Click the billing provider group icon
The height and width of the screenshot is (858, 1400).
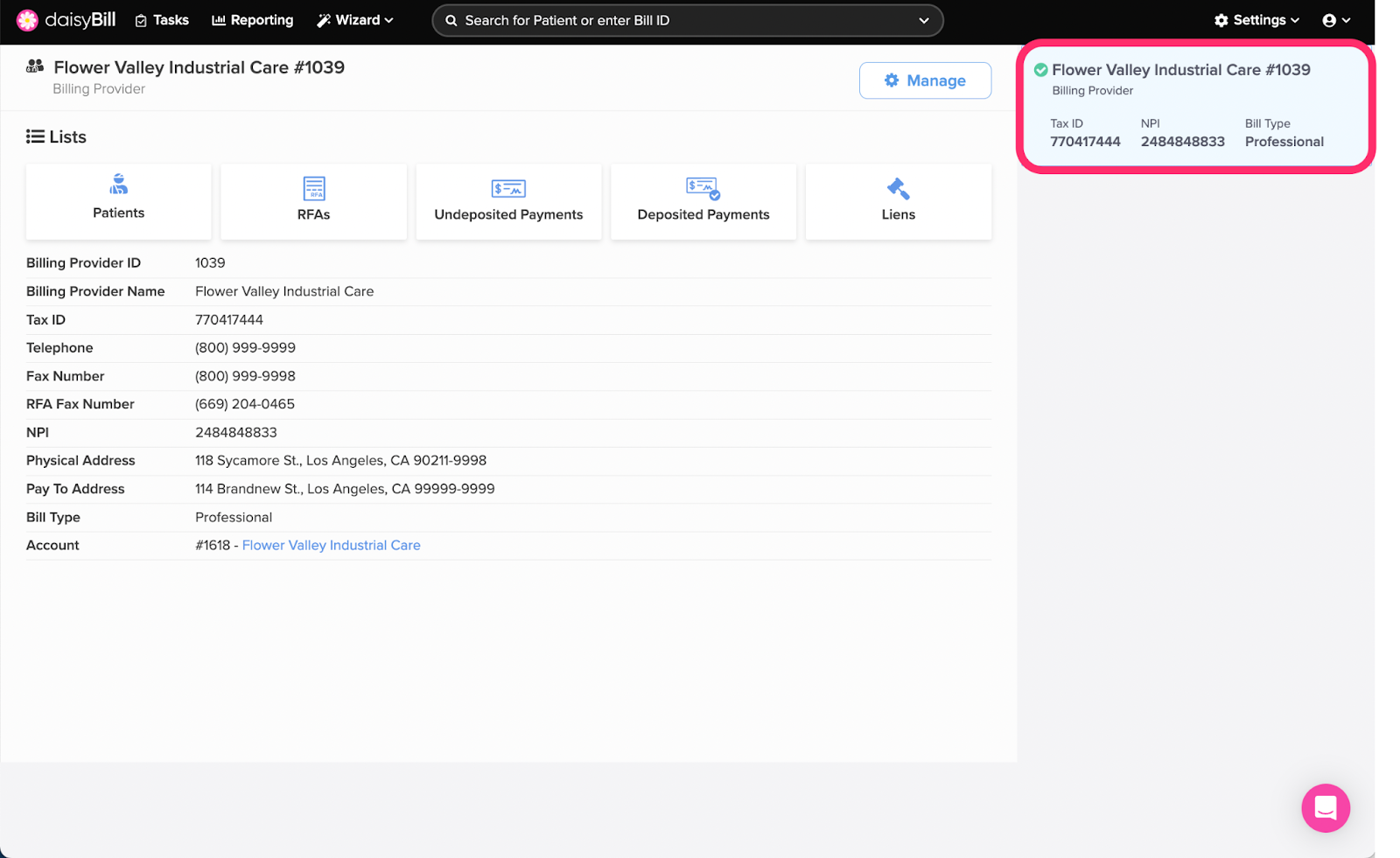pyautogui.click(x=35, y=66)
